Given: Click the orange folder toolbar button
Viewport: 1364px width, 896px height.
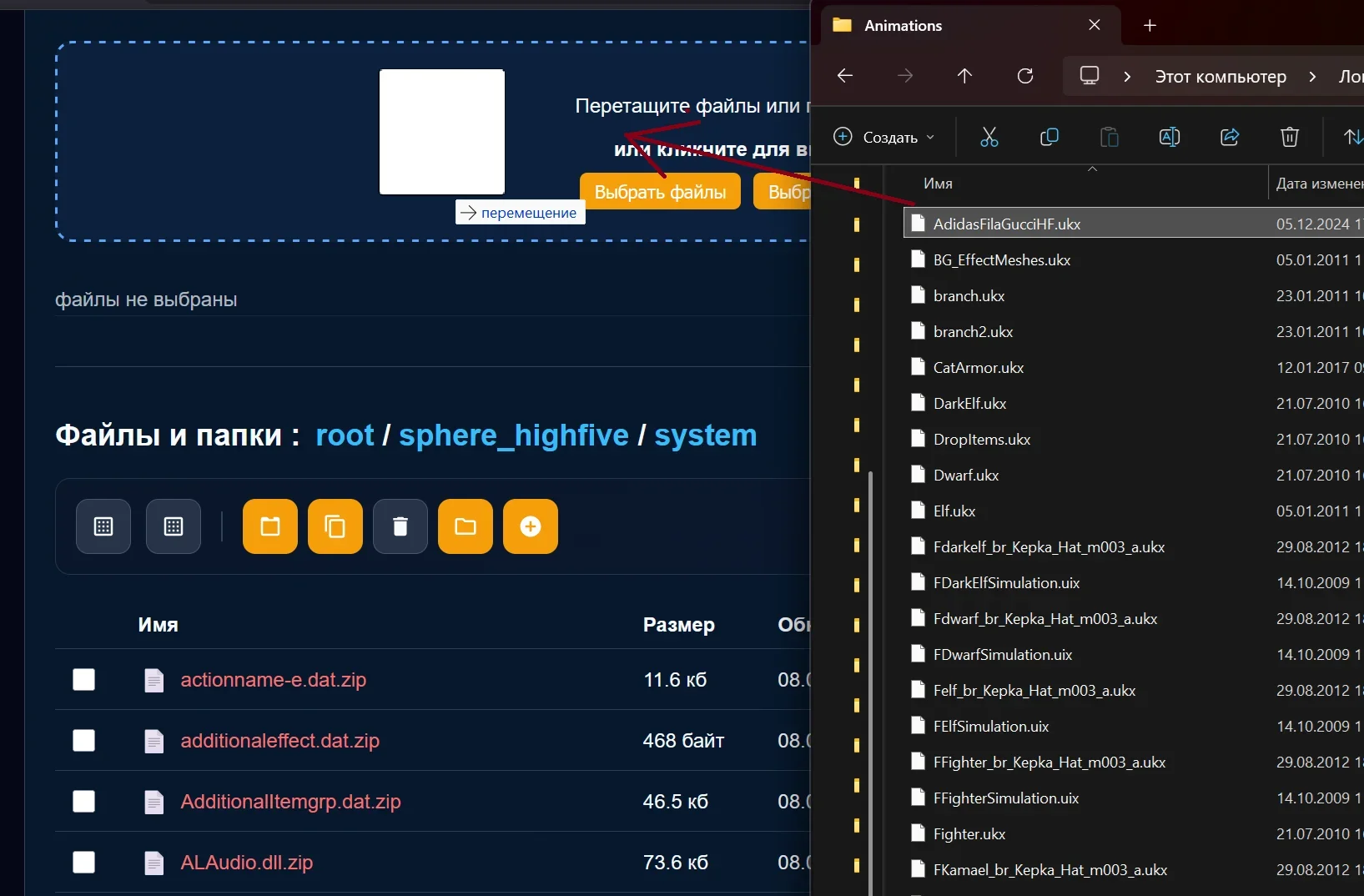Looking at the screenshot, I should tap(466, 526).
